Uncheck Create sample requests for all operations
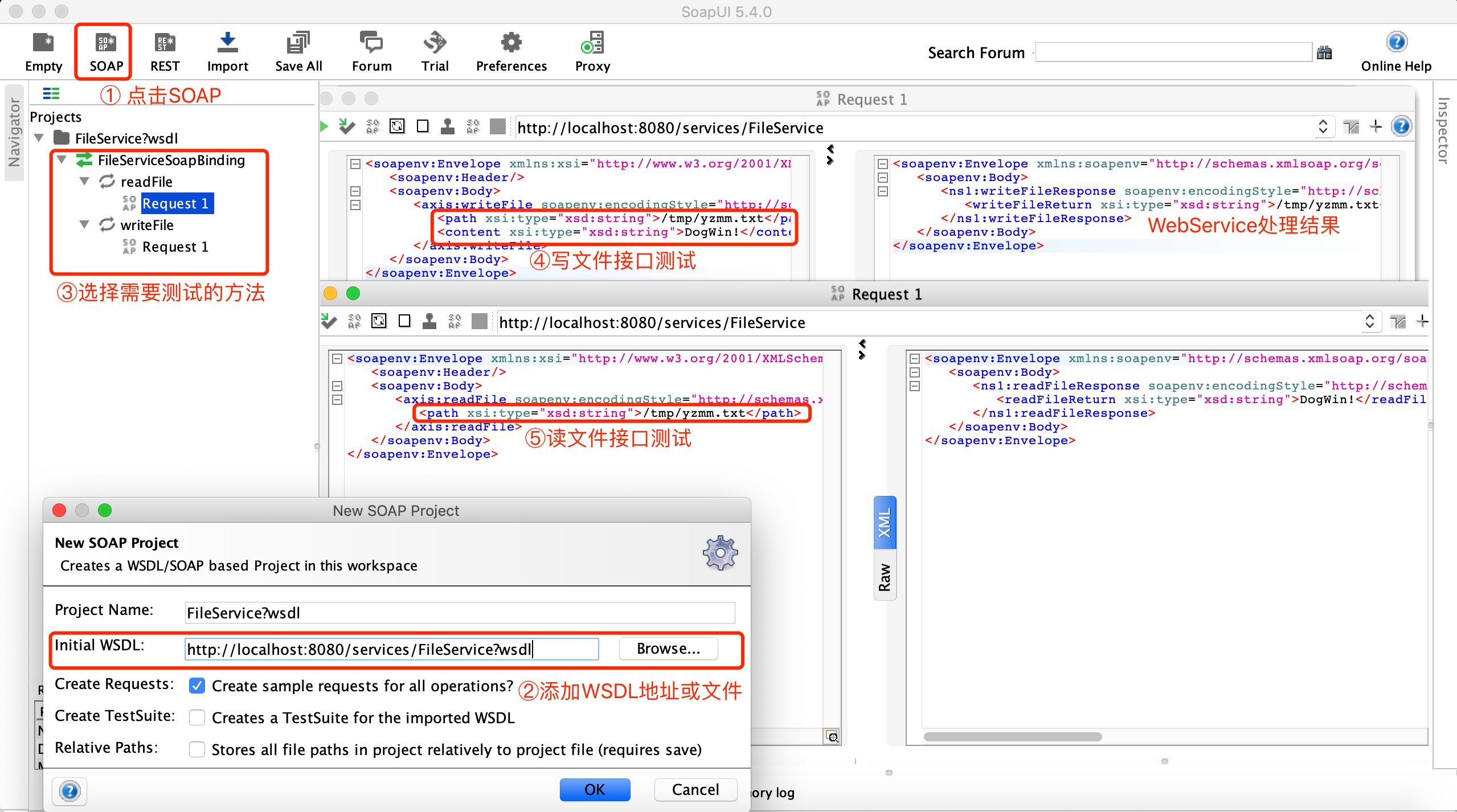This screenshot has height=812, width=1457. (x=197, y=686)
